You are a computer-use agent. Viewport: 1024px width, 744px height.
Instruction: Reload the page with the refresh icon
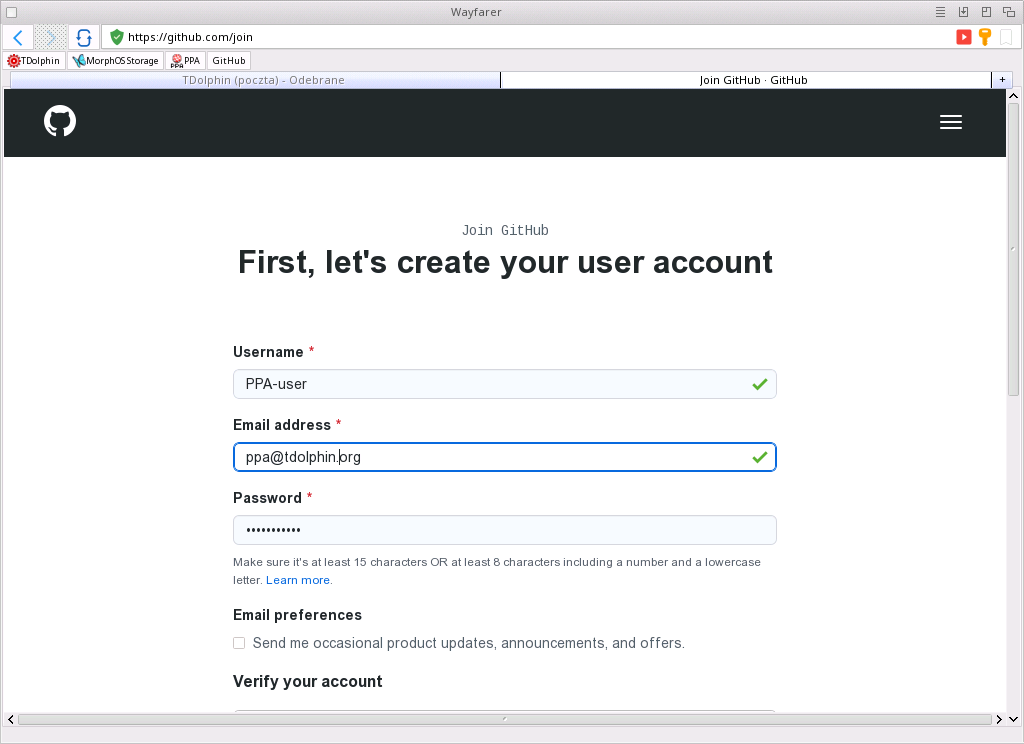[x=84, y=37]
